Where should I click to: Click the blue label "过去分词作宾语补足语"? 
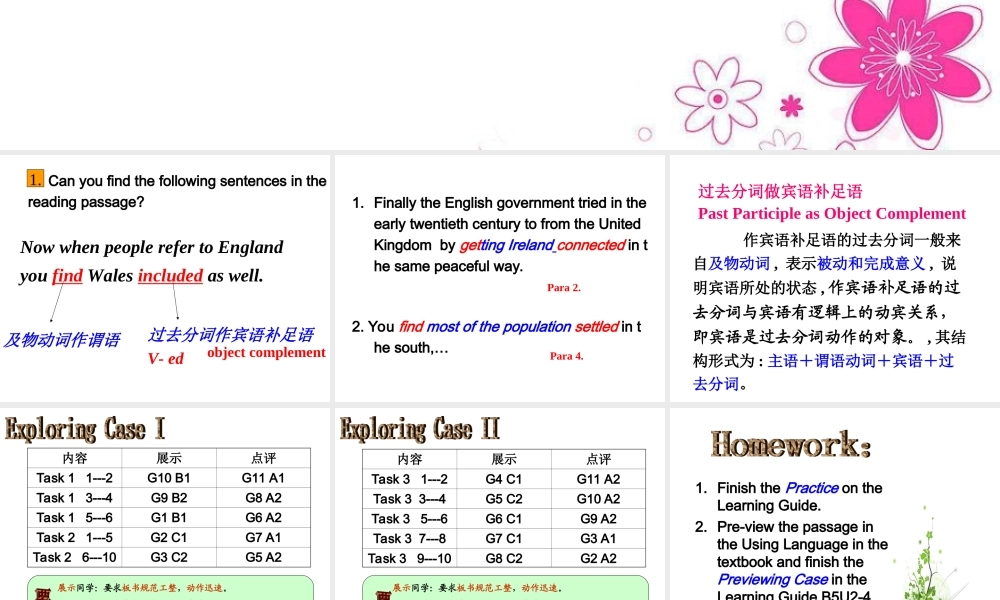click(x=231, y=335)
